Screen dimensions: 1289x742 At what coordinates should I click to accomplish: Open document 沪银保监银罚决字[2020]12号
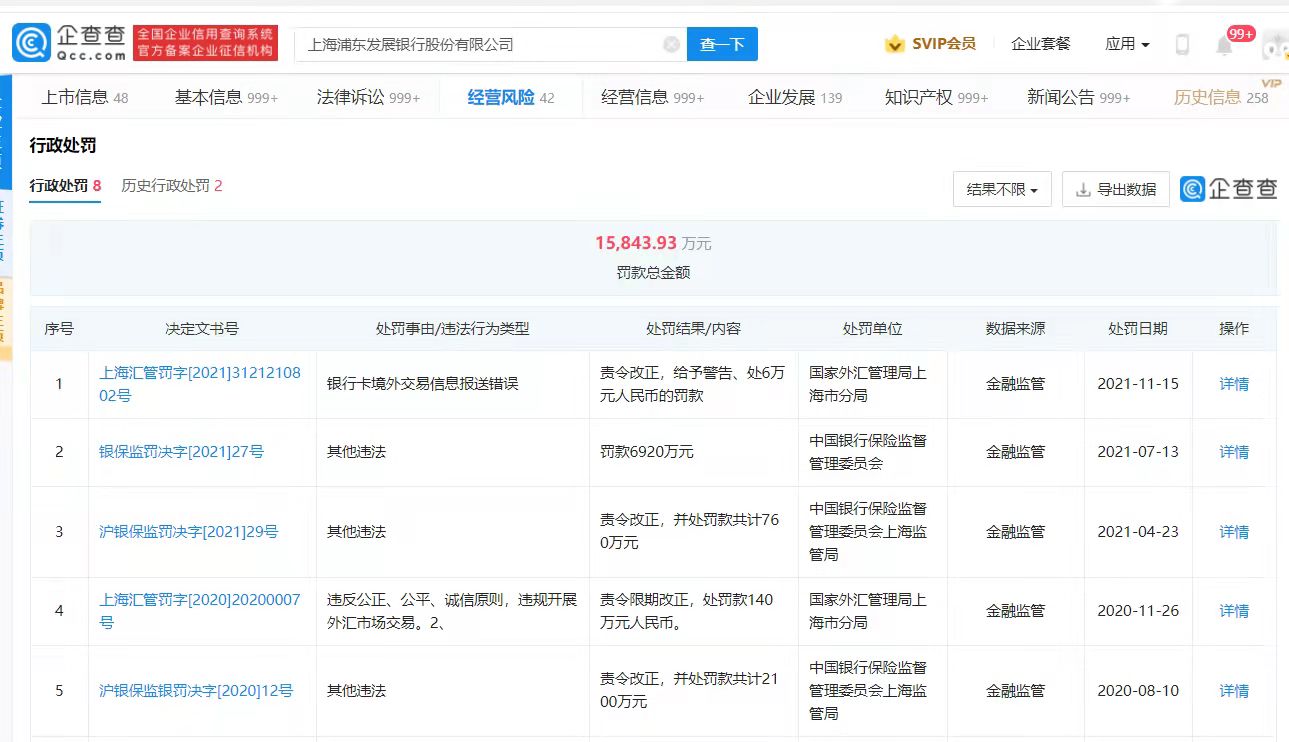pos(196,691)
